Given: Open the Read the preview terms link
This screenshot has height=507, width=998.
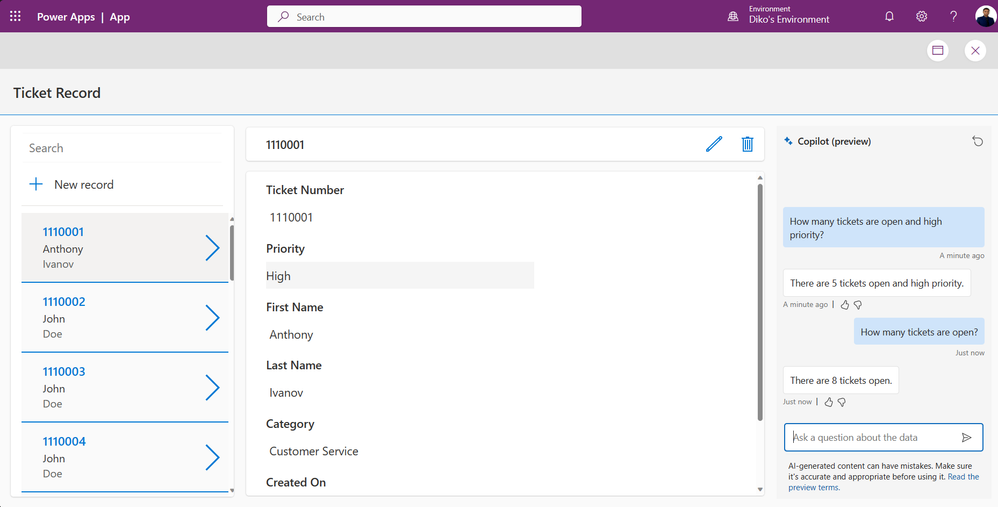Looking at the screenshot, I should click(x=960, y=477).
